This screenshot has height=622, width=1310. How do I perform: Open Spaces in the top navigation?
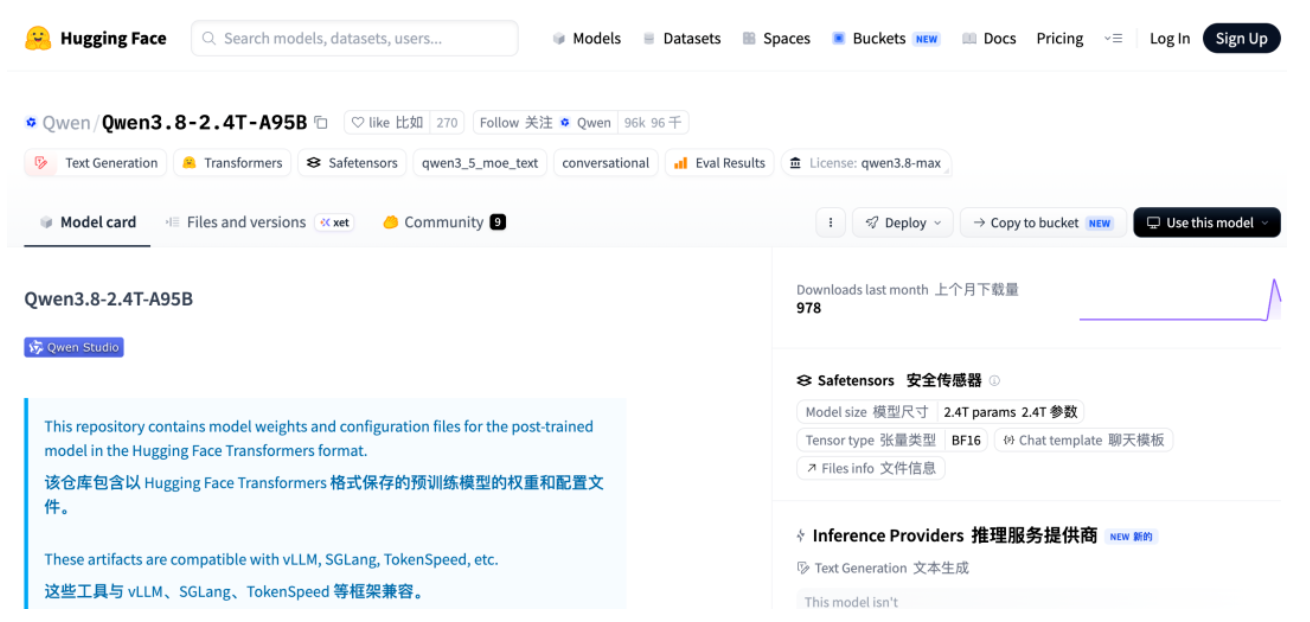[x=777, y=38]
